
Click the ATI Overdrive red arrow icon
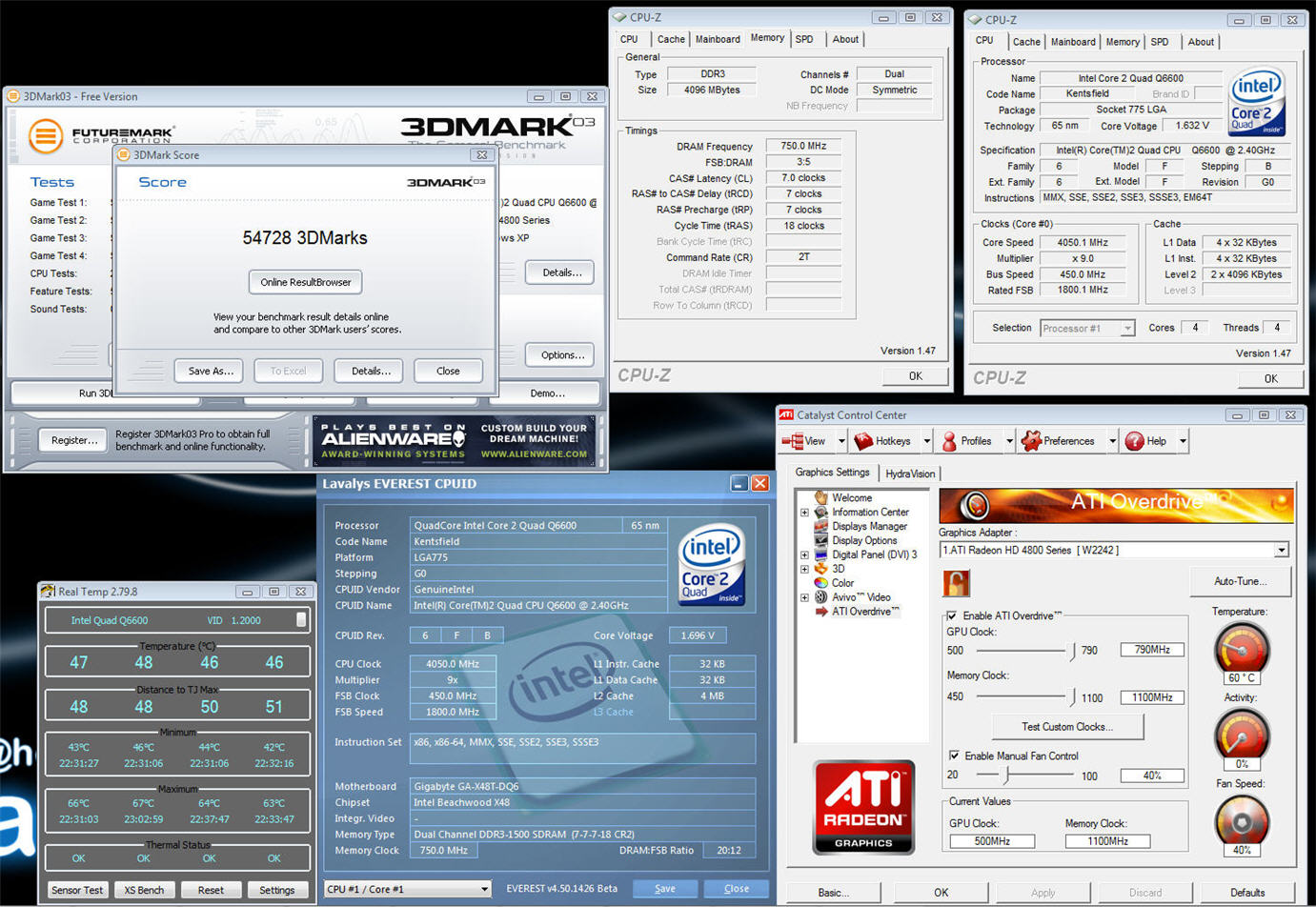(820, 612)
